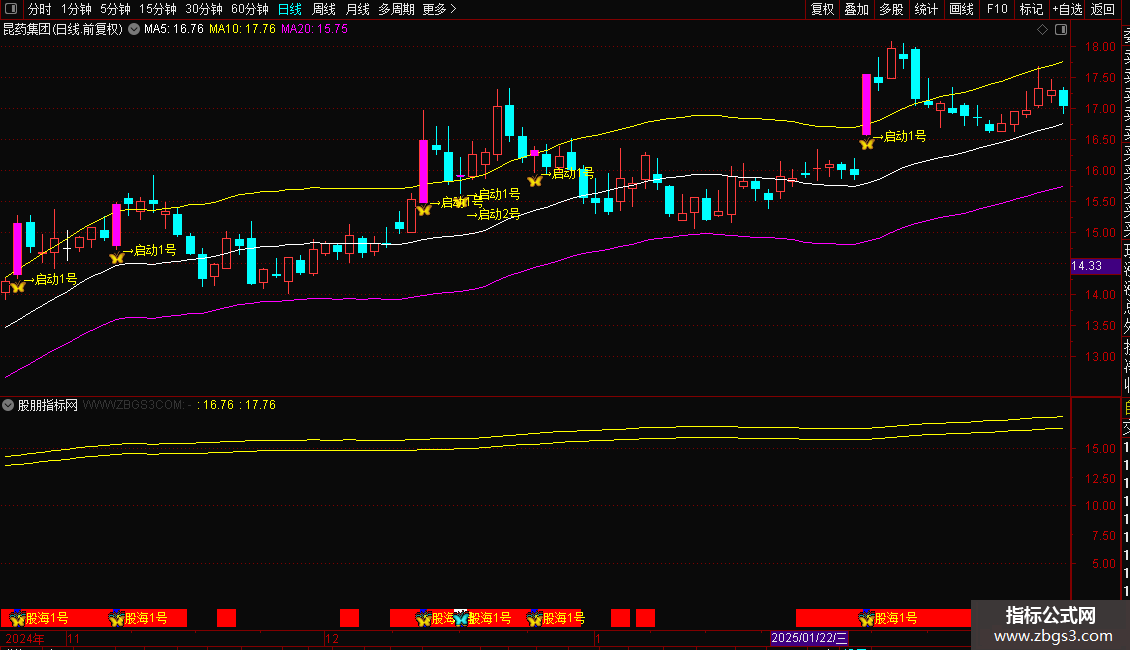Switch to 周线 weekly chart
The height and width of the screenshot is (650, 1130).
click(324, 9)
